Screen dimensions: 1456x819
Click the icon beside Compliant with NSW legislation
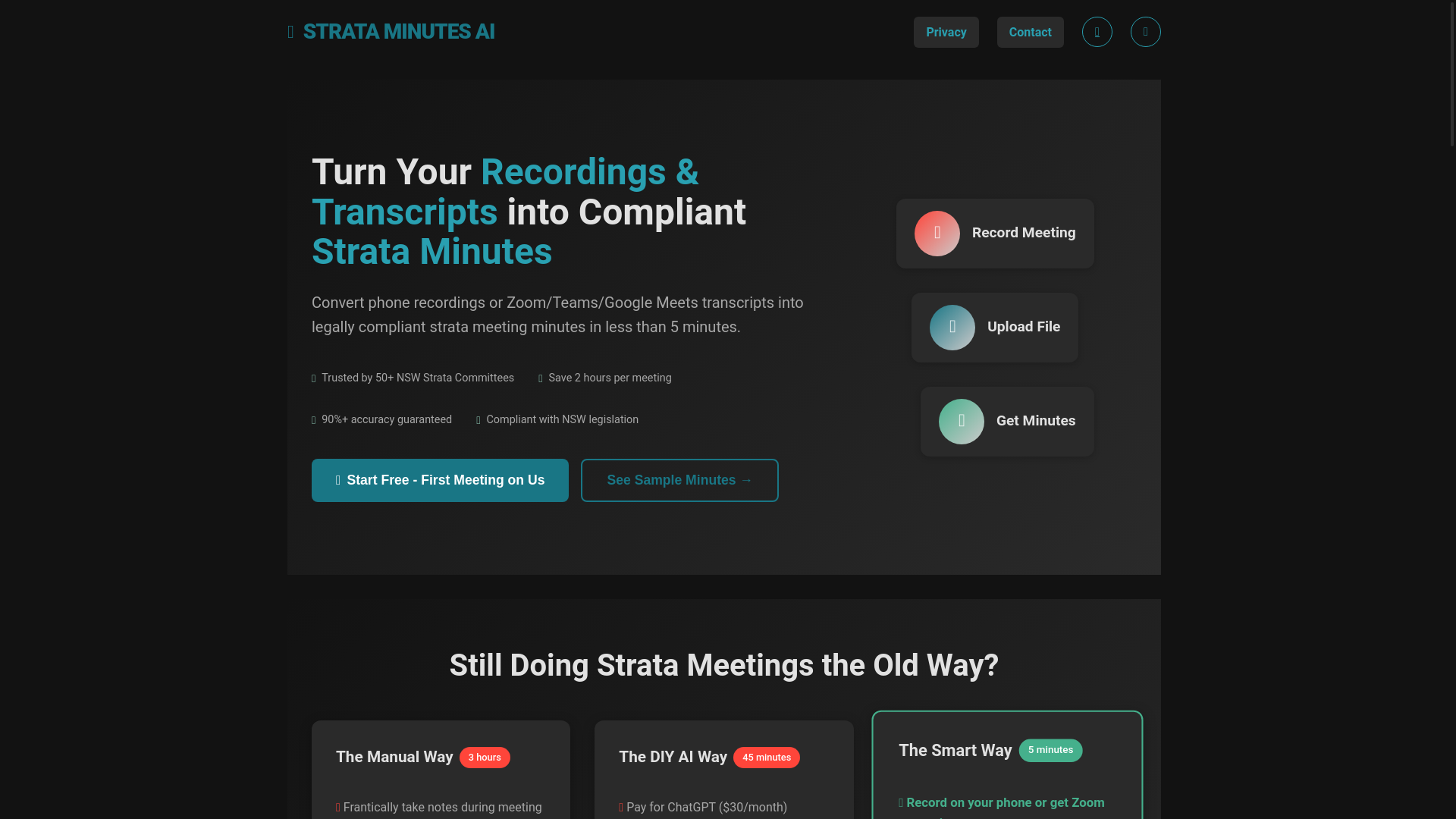tap(479, 420)
